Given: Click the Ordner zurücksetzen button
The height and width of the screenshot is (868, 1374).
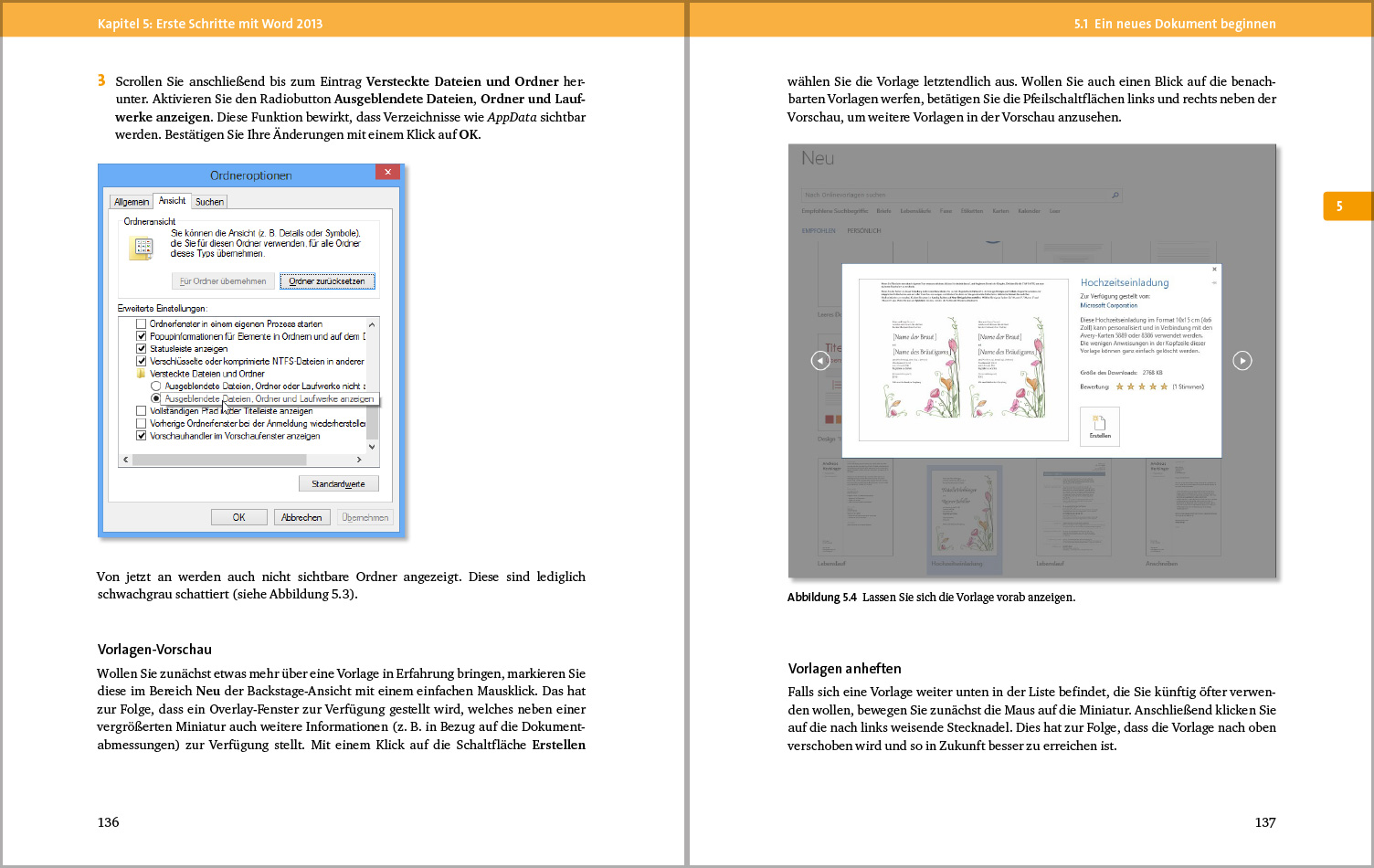Looking at the screenshot, I should pos(327,281).
